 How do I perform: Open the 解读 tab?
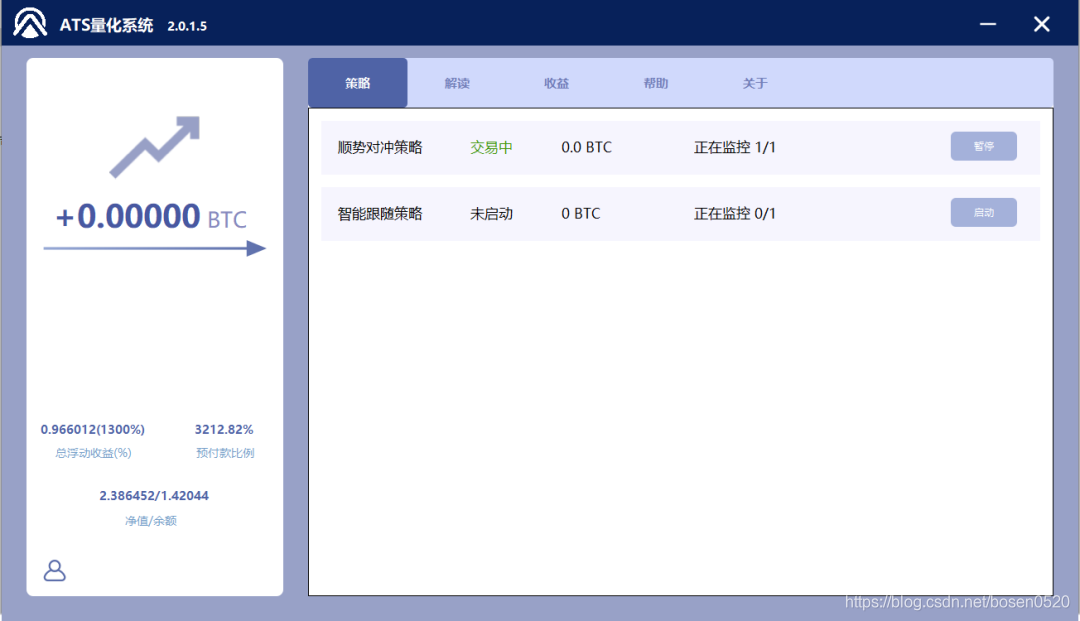(x=457, y=83)
